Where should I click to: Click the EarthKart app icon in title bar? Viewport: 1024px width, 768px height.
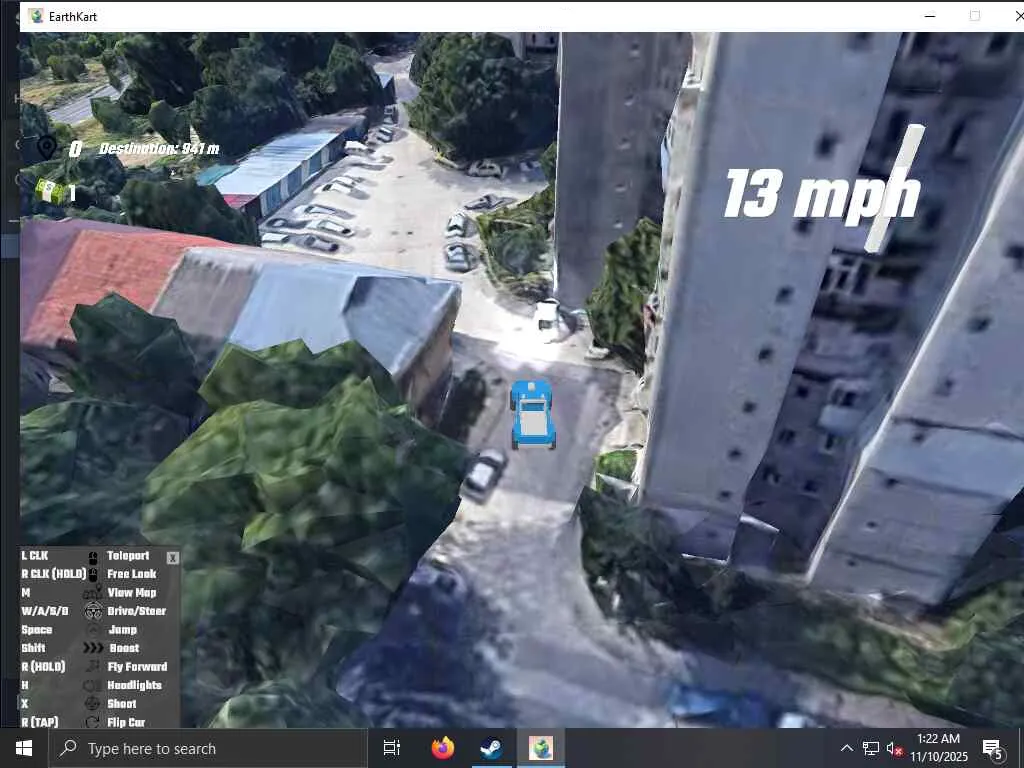pyautogui.click(x=37, y=16)
